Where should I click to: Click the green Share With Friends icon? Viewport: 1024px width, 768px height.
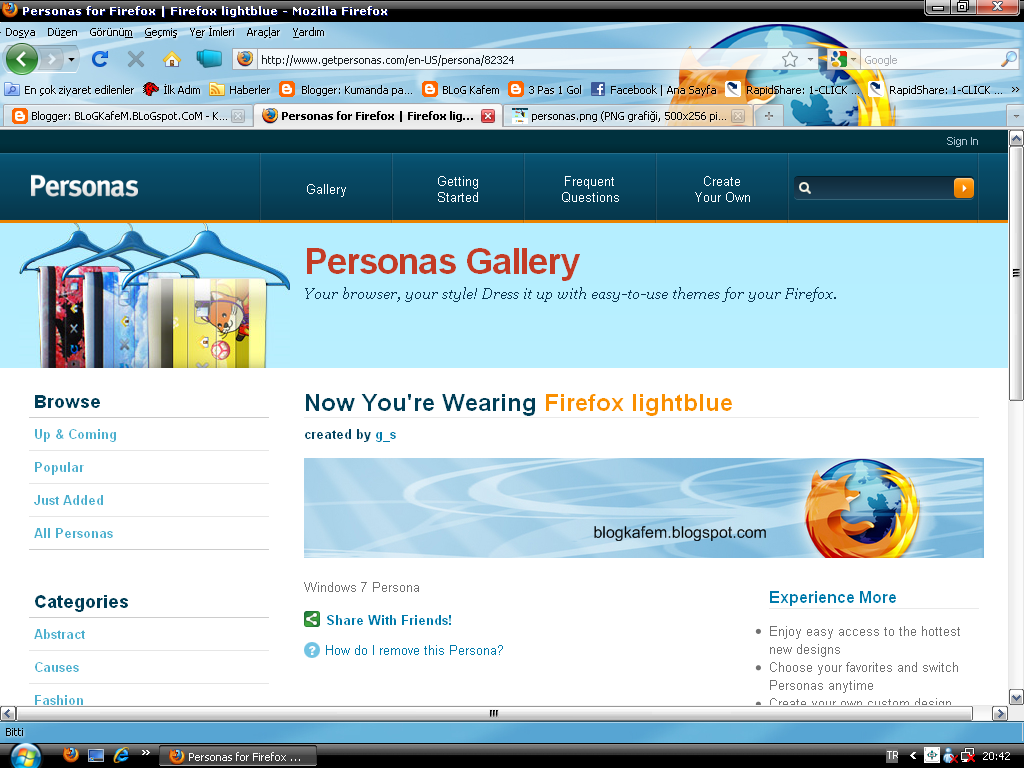[x=312, y=619]
